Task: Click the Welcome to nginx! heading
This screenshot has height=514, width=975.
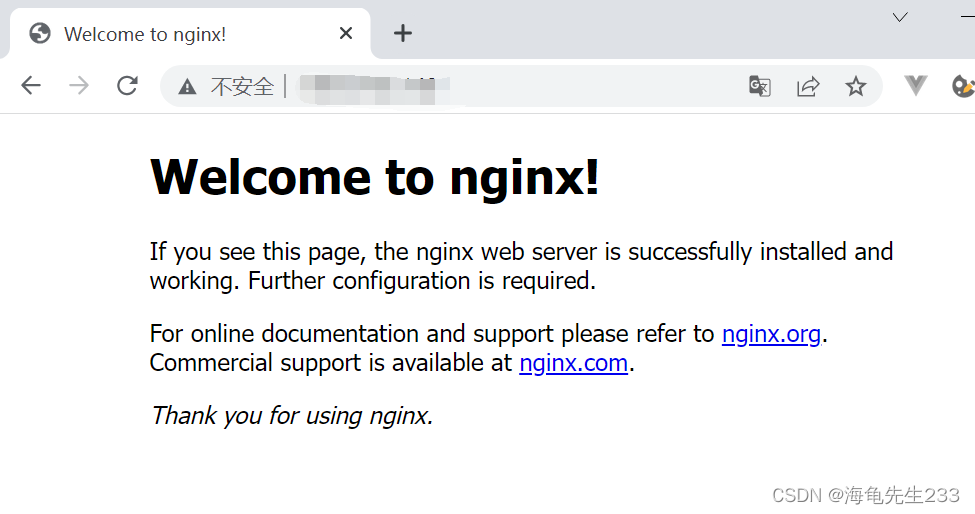Action: [x=375, y=177]
